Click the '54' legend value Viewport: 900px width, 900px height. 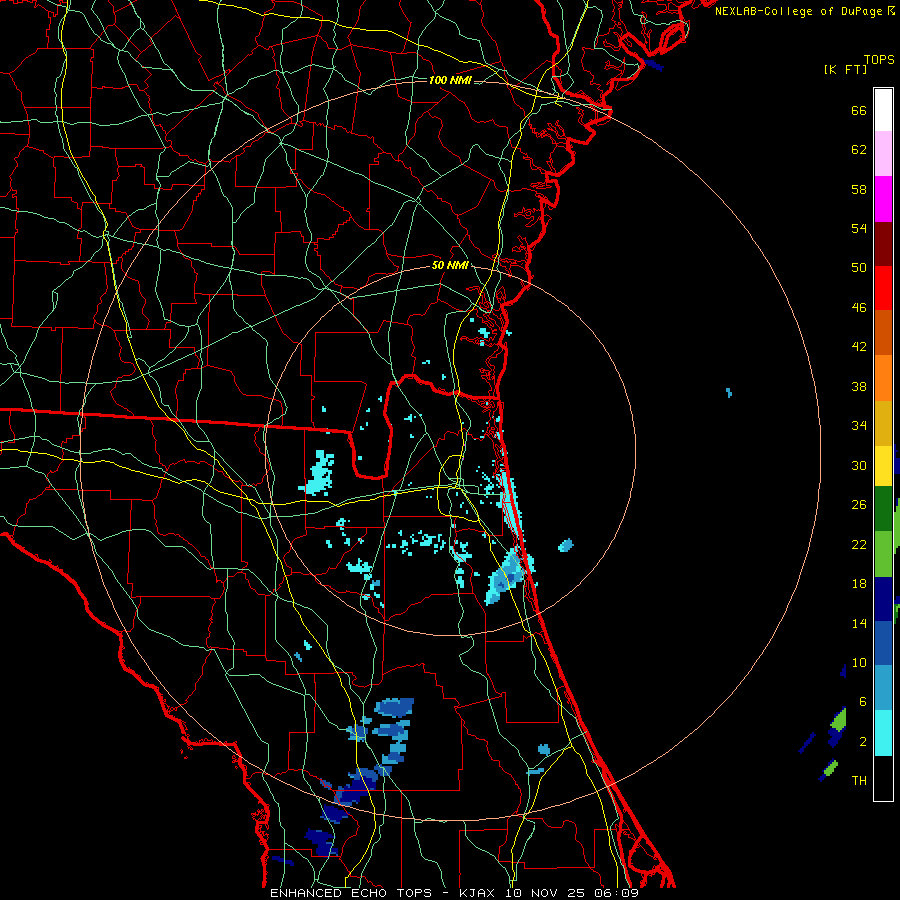pos(859,228)
